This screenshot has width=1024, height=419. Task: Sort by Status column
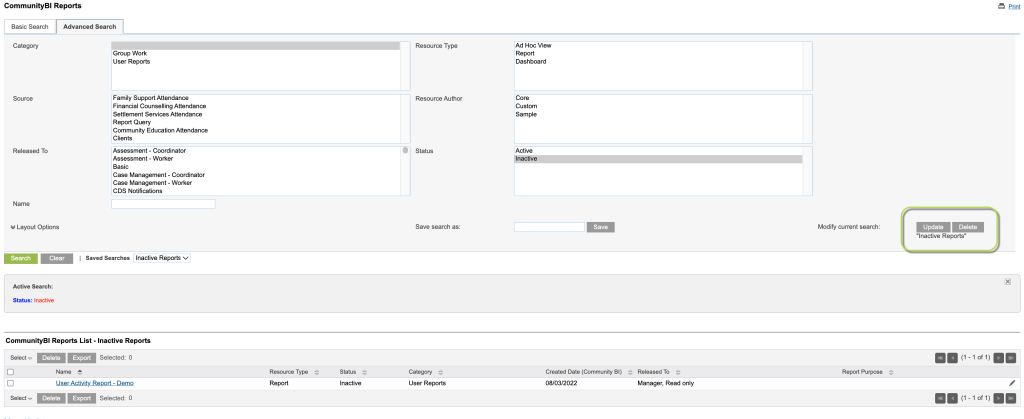pyautogui.click(x=364, y=372)
